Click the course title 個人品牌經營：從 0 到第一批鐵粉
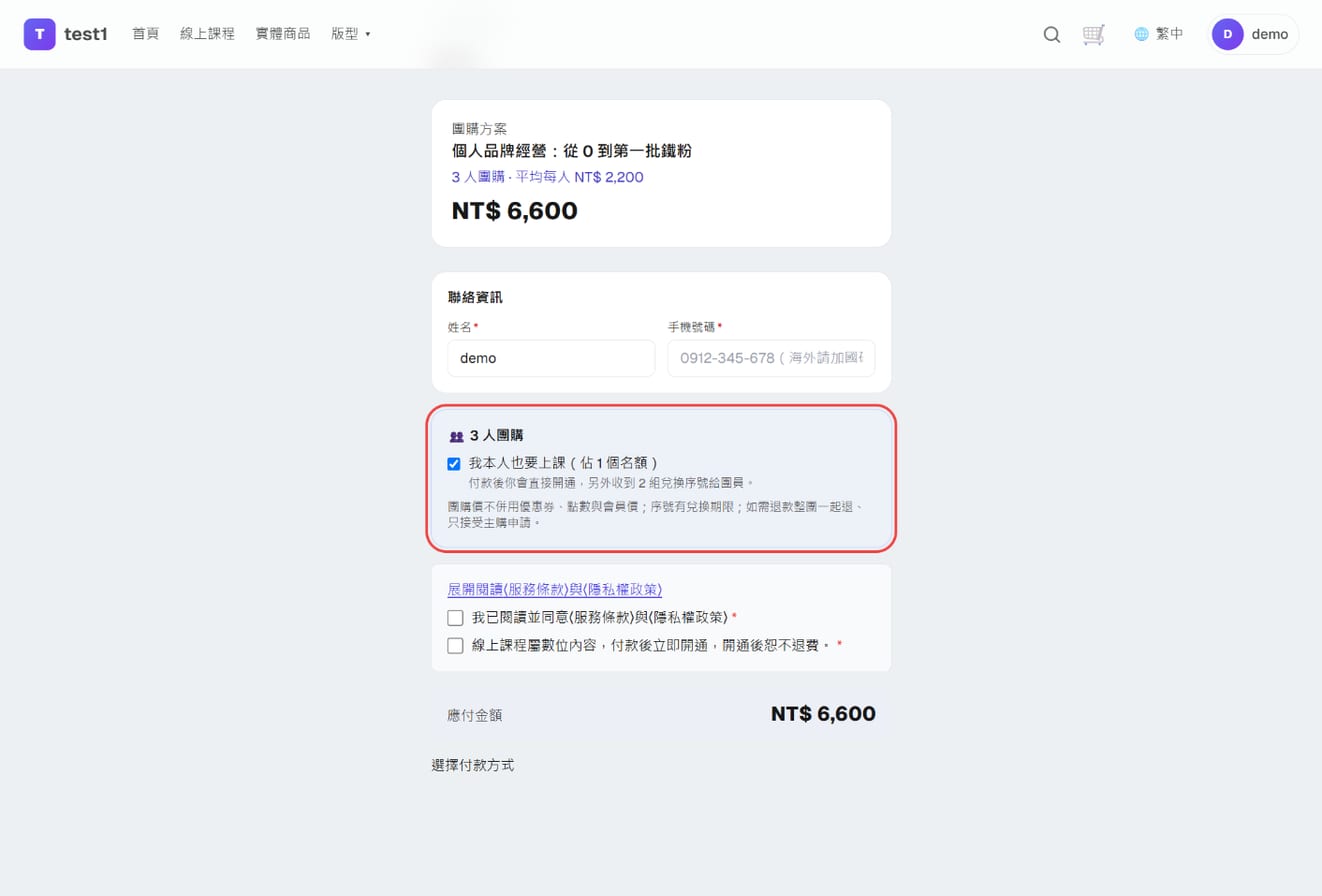Image resolution: width=1322 pixels, height=896 pixels. click(572, 151)
